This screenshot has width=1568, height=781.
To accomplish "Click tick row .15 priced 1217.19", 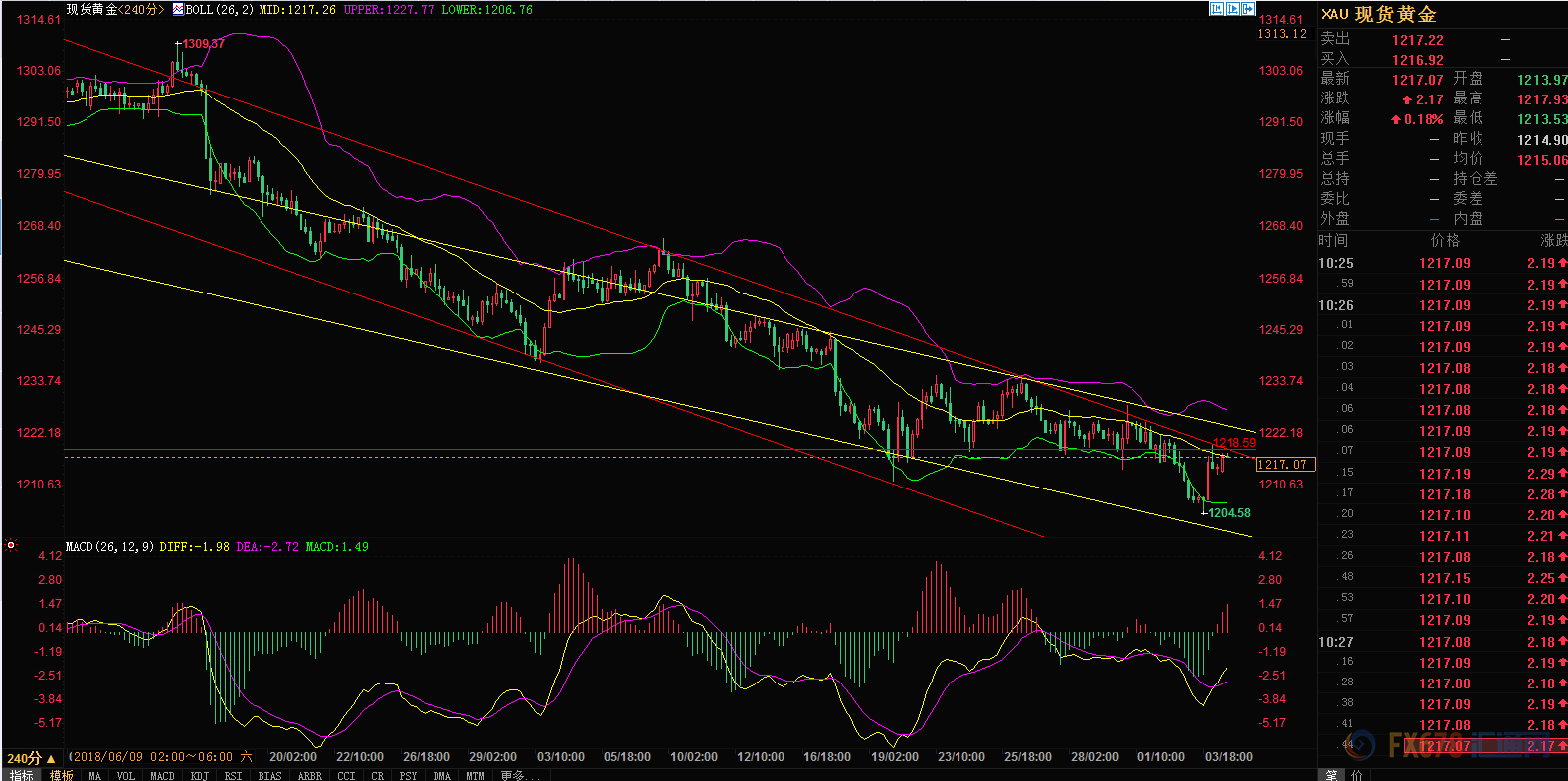I will [x=1443, y=474].
